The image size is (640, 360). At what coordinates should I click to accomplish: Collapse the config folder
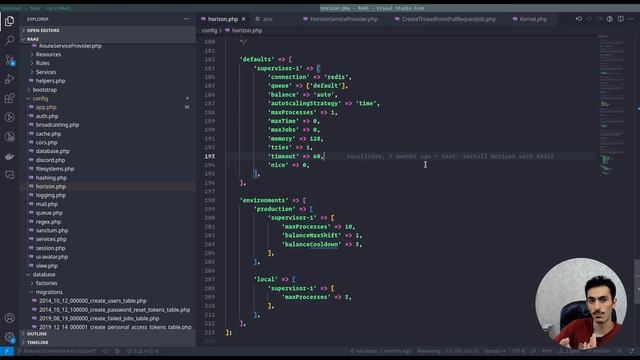coord(40,98)
